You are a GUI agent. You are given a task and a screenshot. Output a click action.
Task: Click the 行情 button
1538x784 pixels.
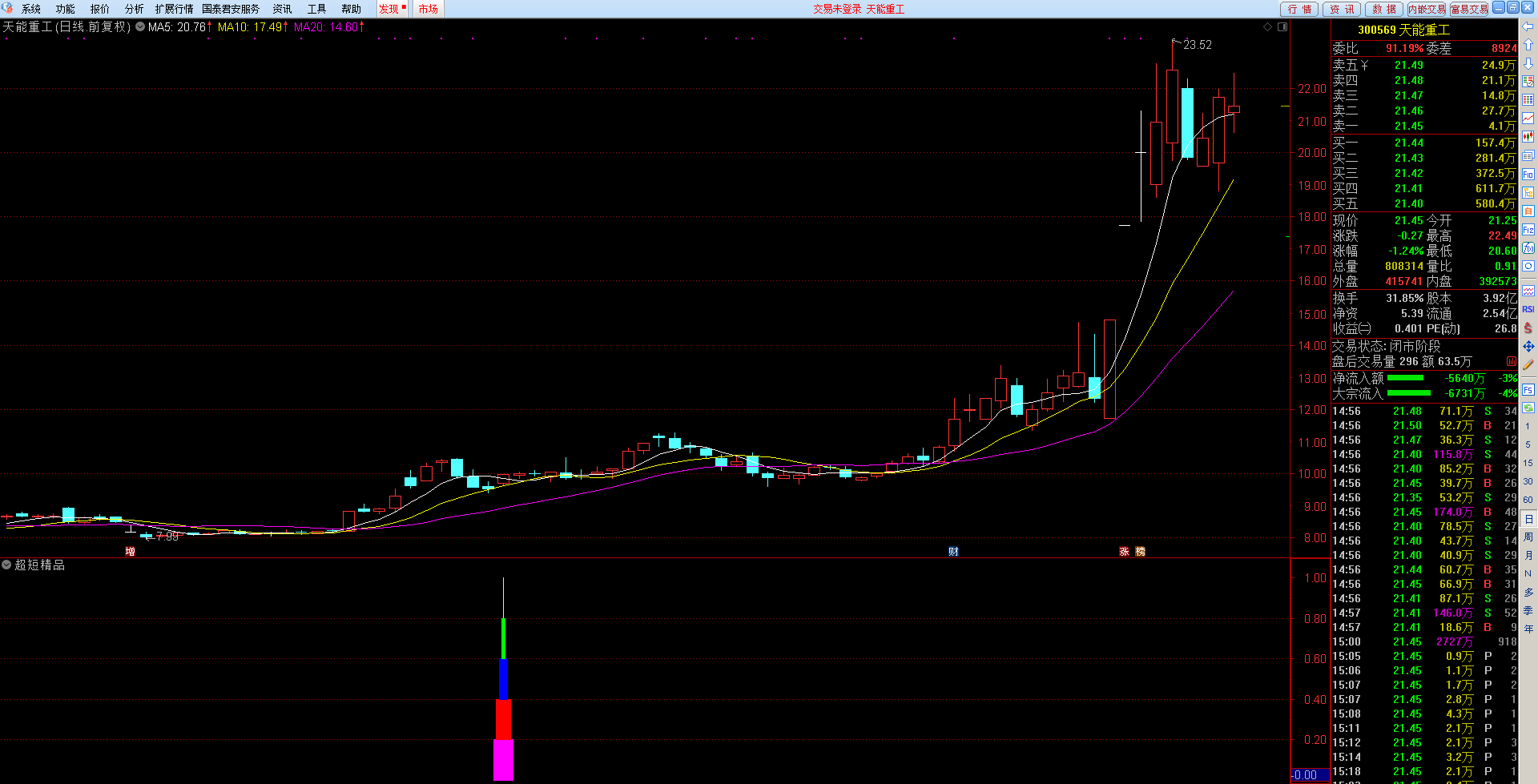(1299, 9)
